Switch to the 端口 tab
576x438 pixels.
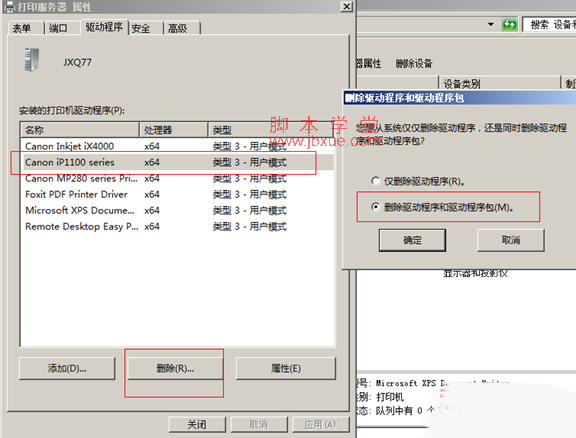click(x=58, y=28)
